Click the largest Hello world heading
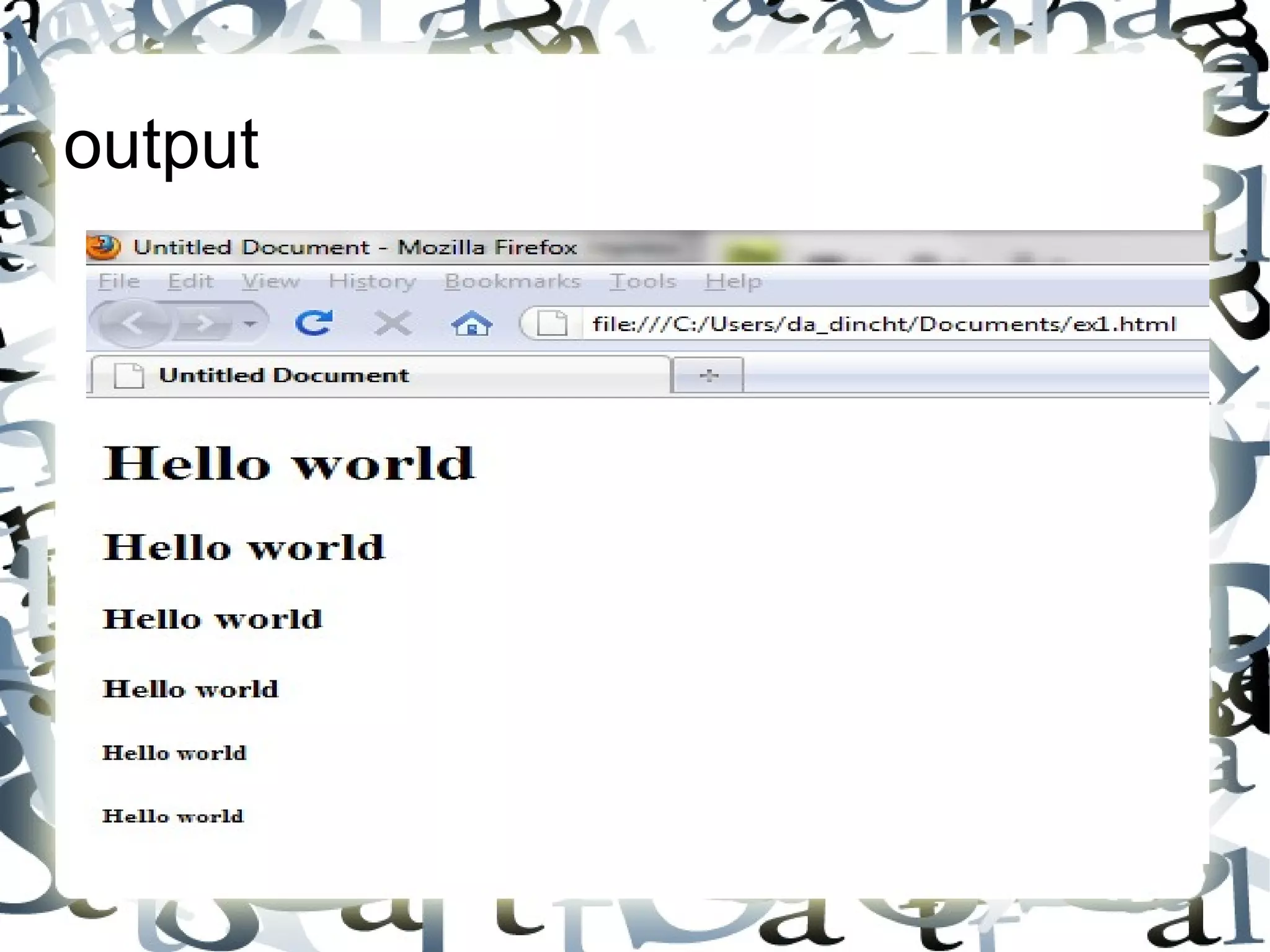The width and height of the screenshot is (1270, 952). click(x=289, y=463)
